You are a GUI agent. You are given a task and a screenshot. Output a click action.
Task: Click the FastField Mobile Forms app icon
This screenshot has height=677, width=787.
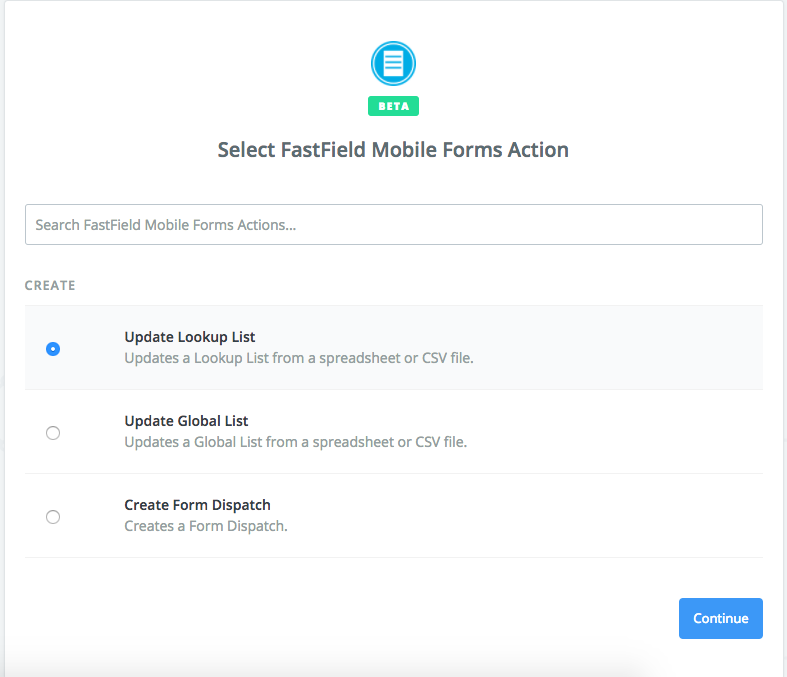(x=393, y=64)
